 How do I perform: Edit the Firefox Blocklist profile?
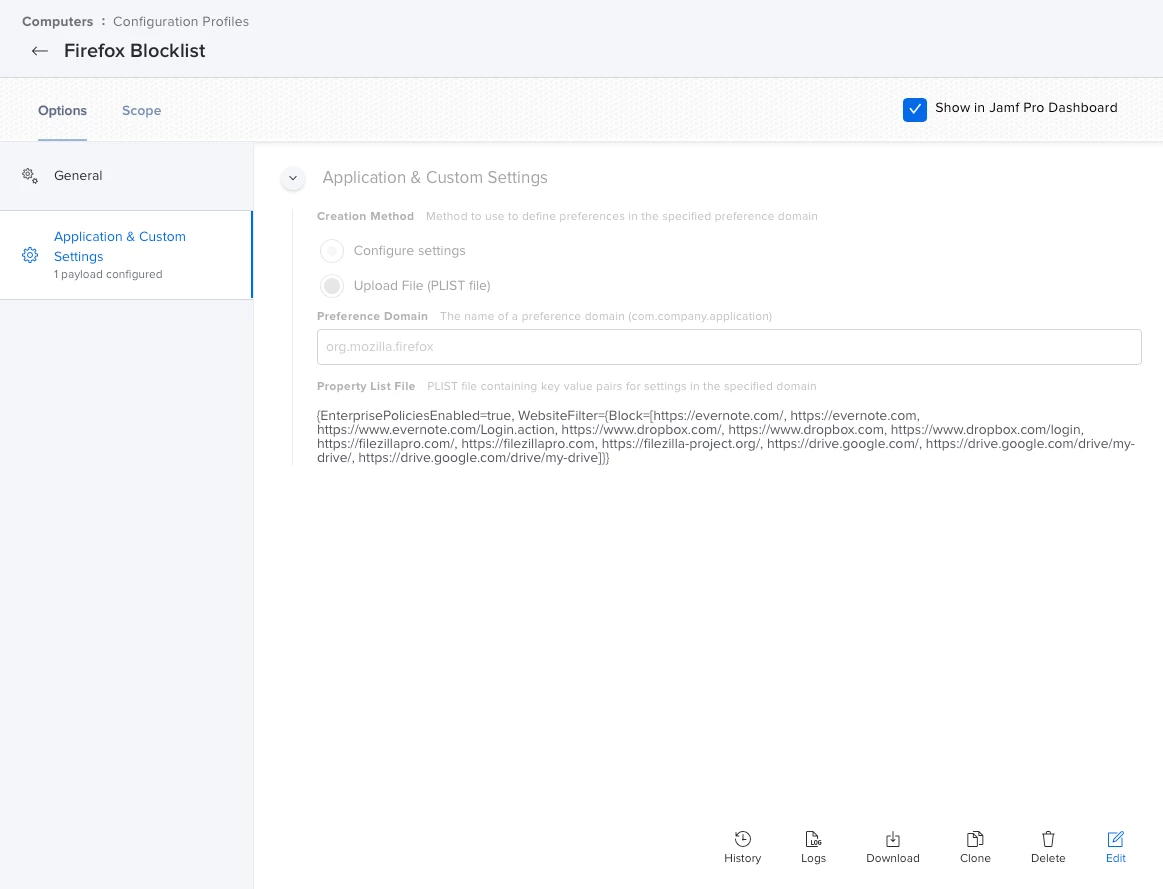tap(1115, 847)
